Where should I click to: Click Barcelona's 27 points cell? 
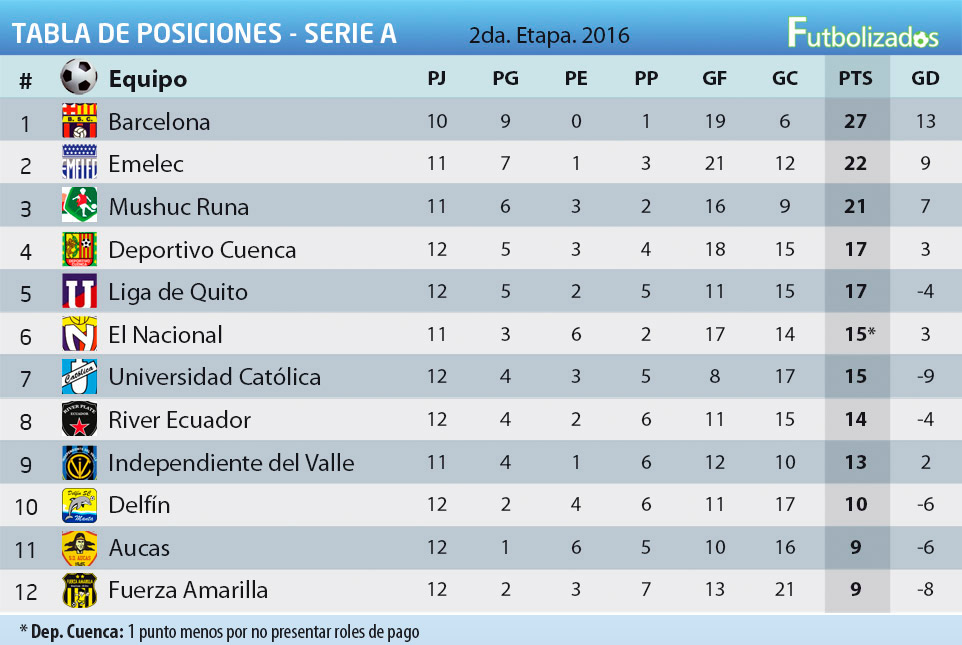(x=855, y=122)
